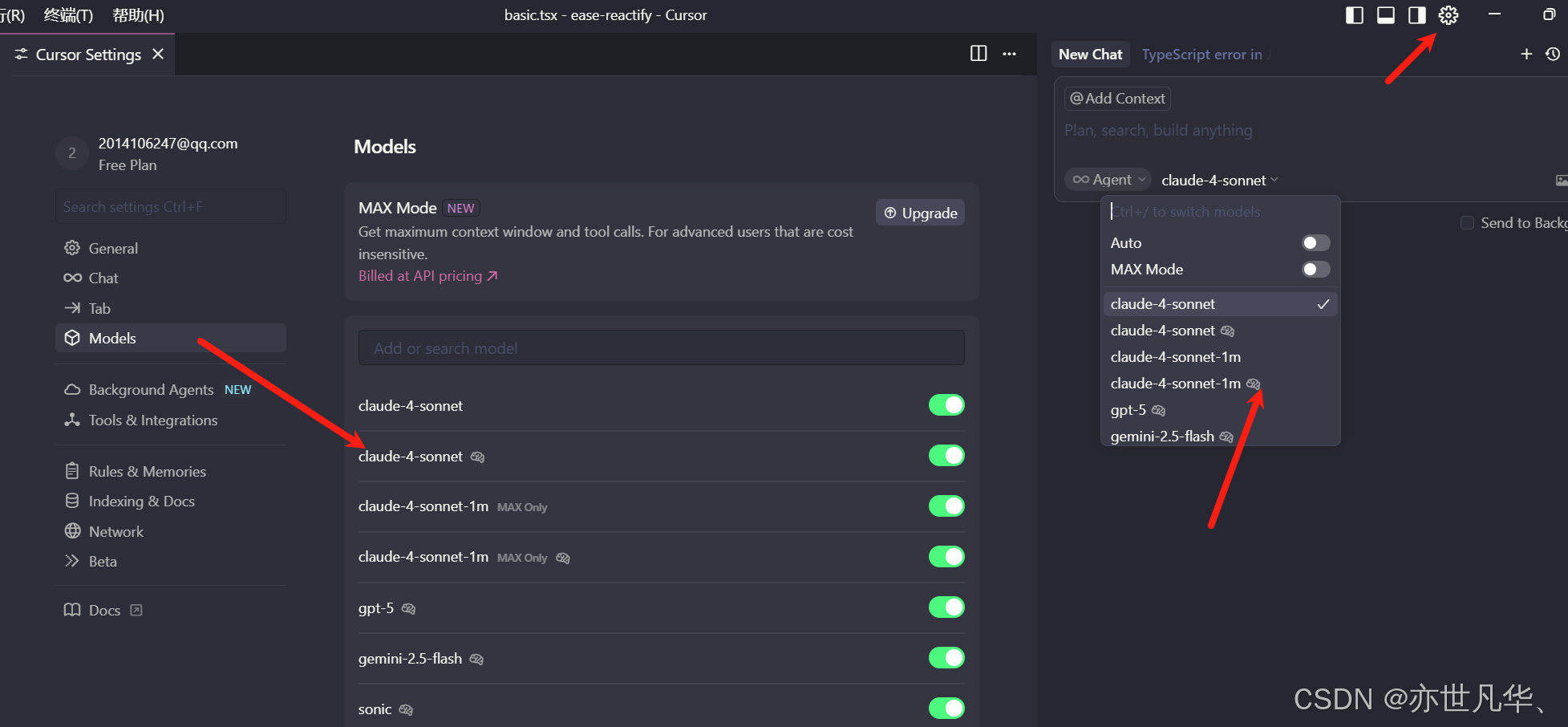Viewport: 1568px width, 727px height.
Task: Click the Rules & Memories clipboard icon
Action: coord(72,471)
